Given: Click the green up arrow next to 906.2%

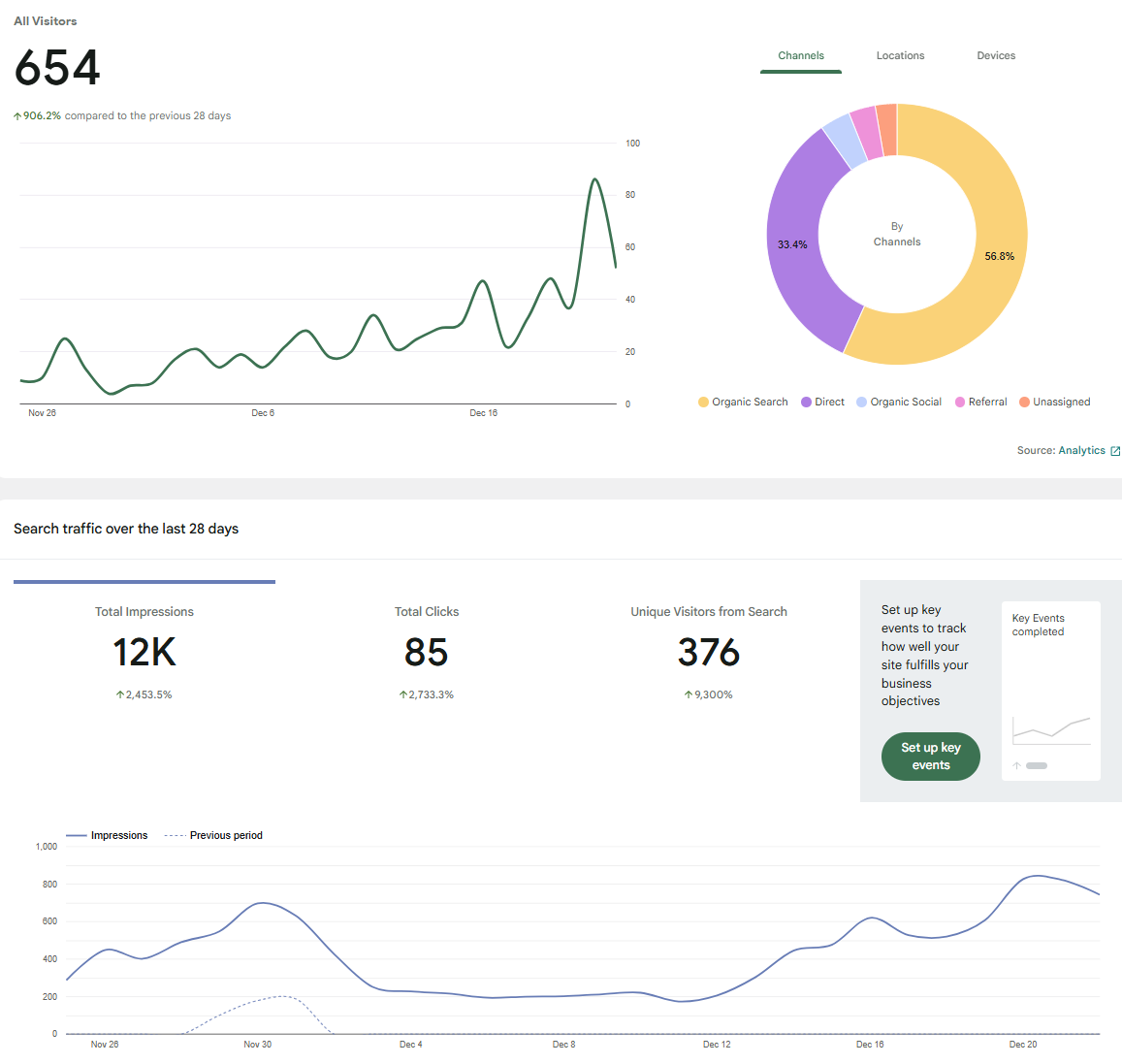Looking at the screenshot, I should click(17, 114).
